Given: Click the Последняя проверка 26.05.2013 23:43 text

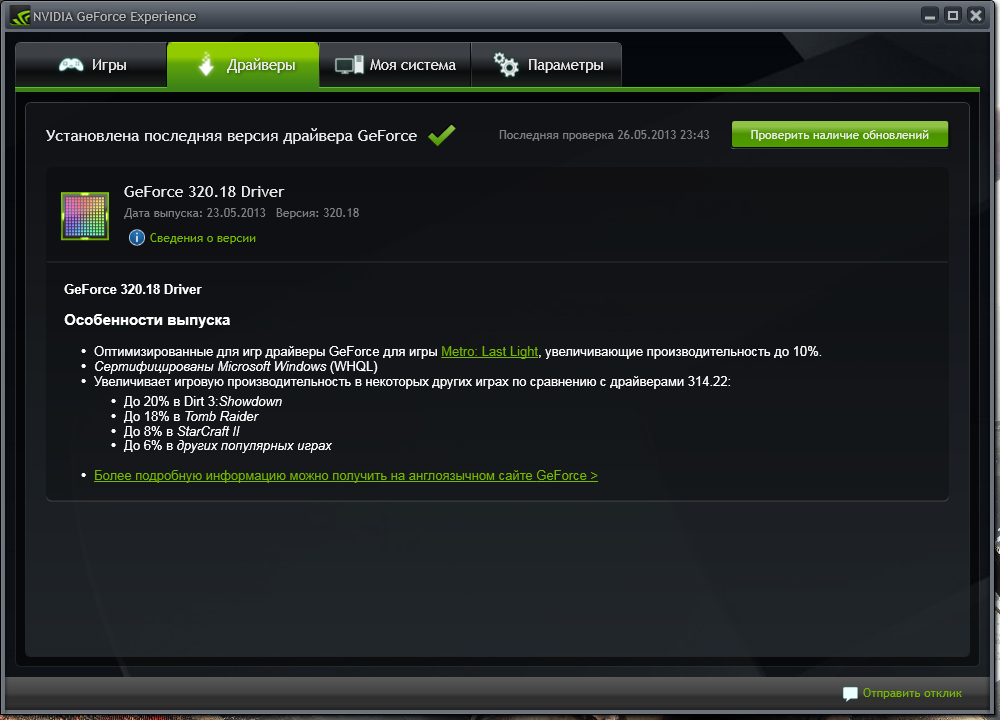Looking at the screenshot, I should tap(603, 135).
